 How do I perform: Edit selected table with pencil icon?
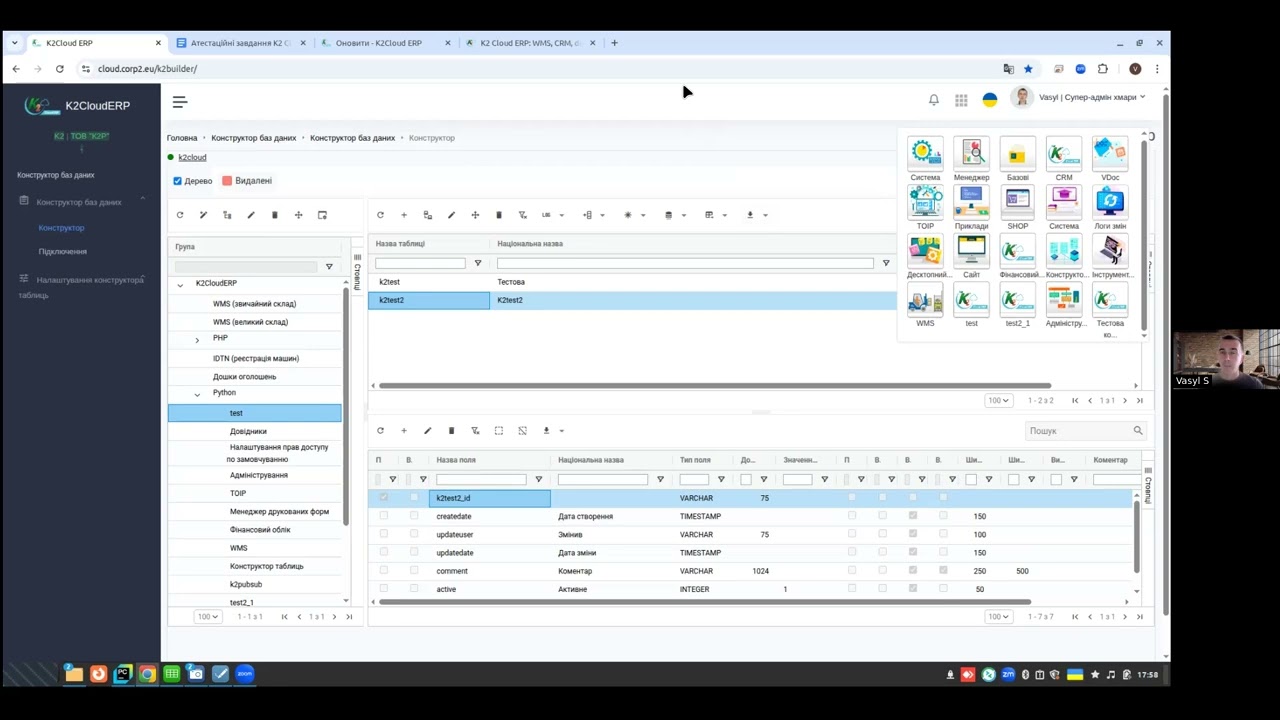pyautogui.click(x=451, y=215)
